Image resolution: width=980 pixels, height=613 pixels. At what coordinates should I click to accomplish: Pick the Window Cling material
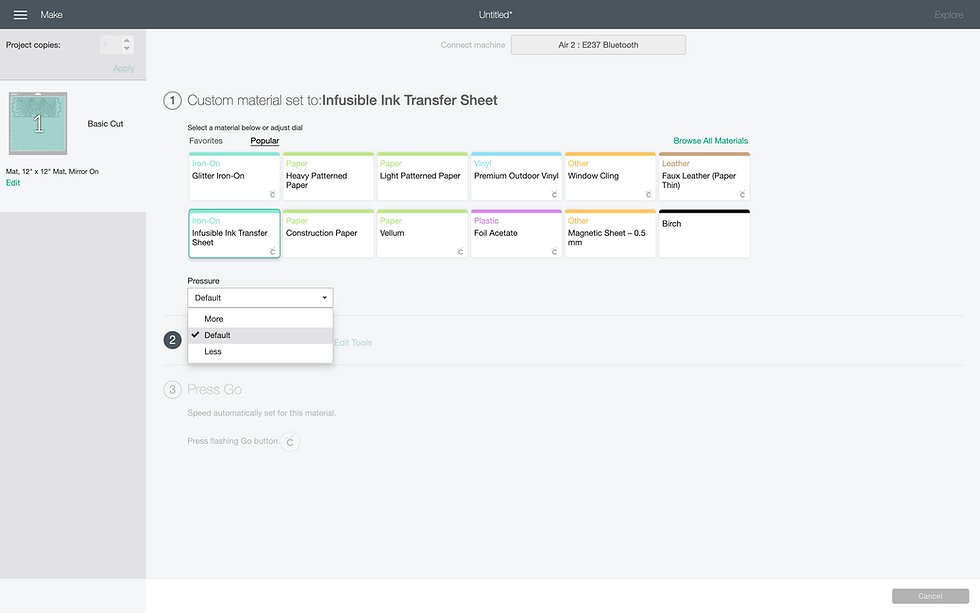pyautogui.click(x=610, y=176)
